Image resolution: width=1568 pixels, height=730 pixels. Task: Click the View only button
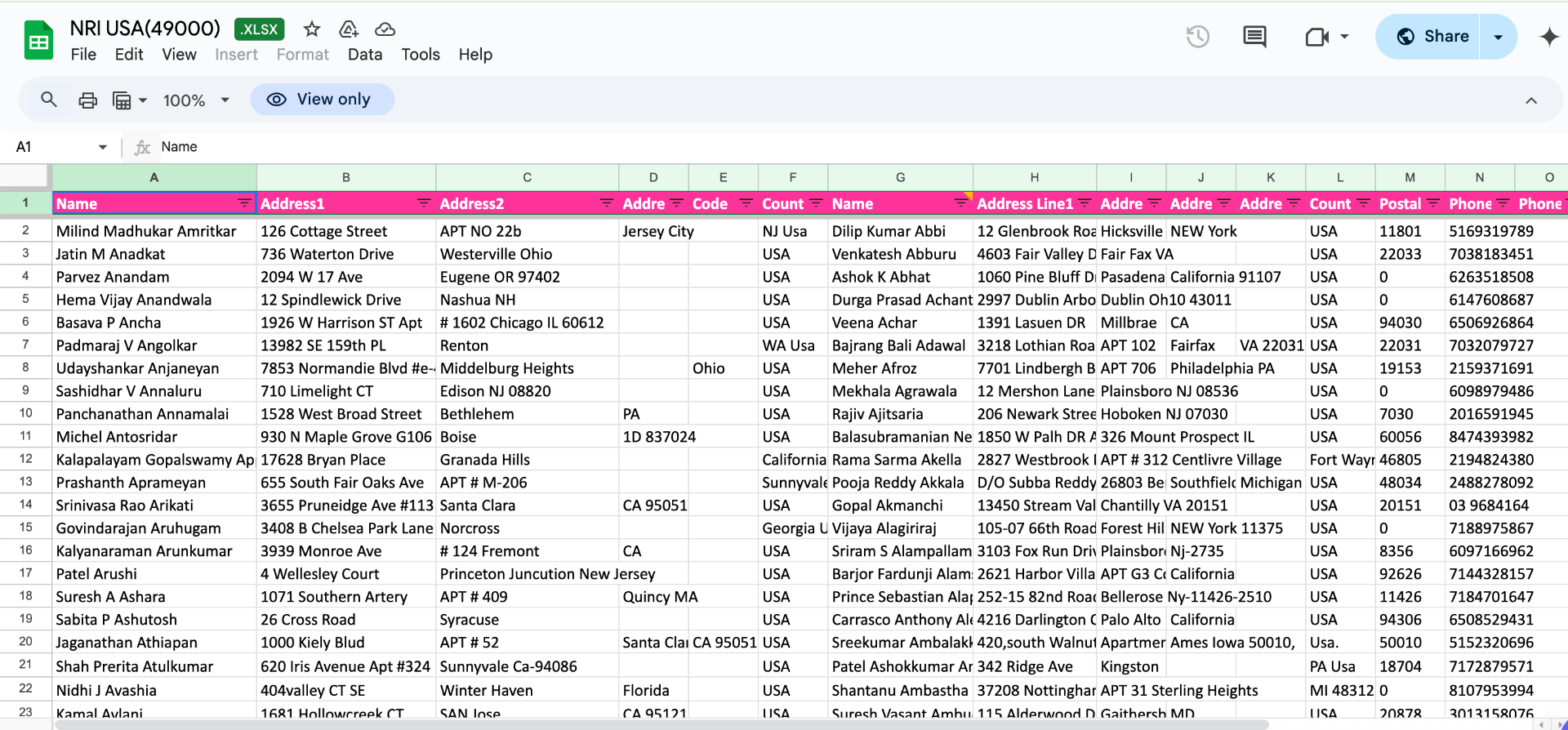point(323,100)
